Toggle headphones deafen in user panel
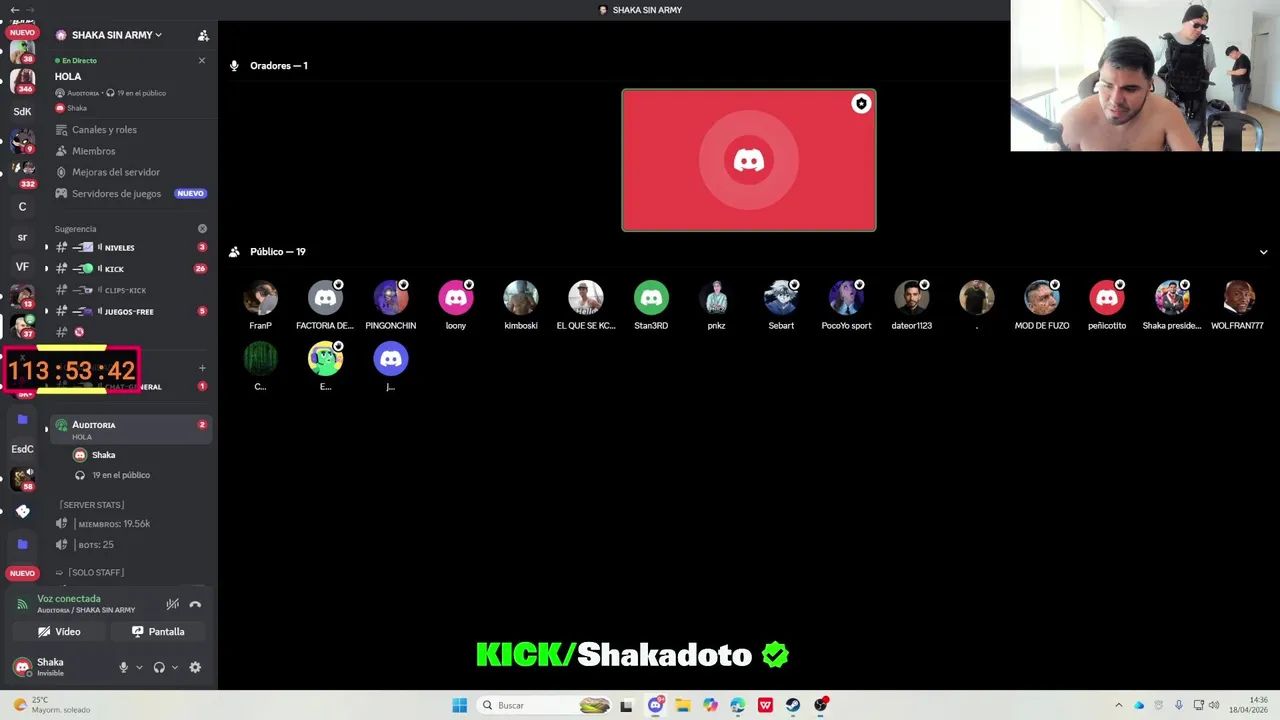This screenshot has width=1280, height=720. pyautogui.click(x=159, y=667)
